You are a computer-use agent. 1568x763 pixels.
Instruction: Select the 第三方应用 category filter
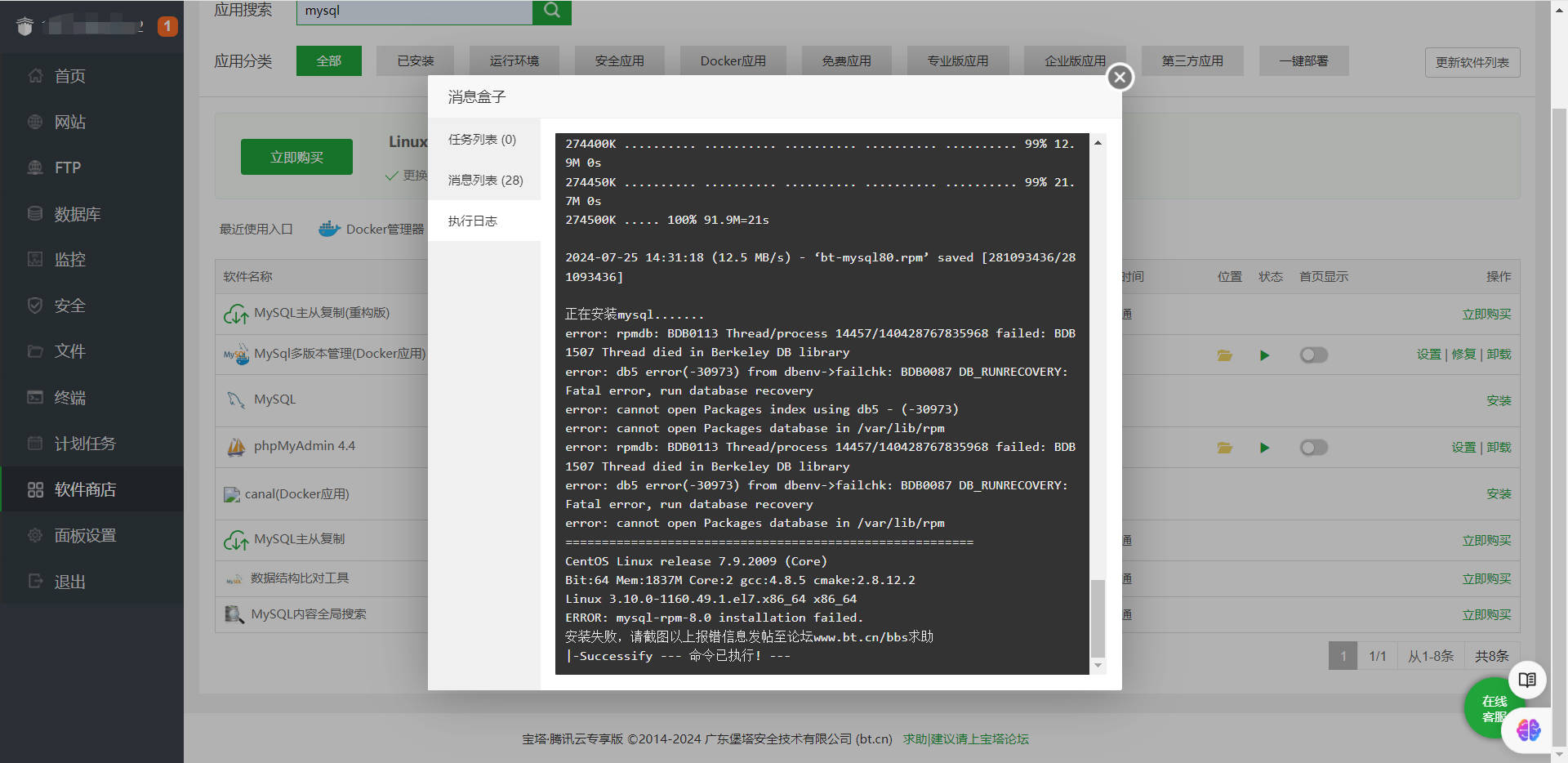1192,61
